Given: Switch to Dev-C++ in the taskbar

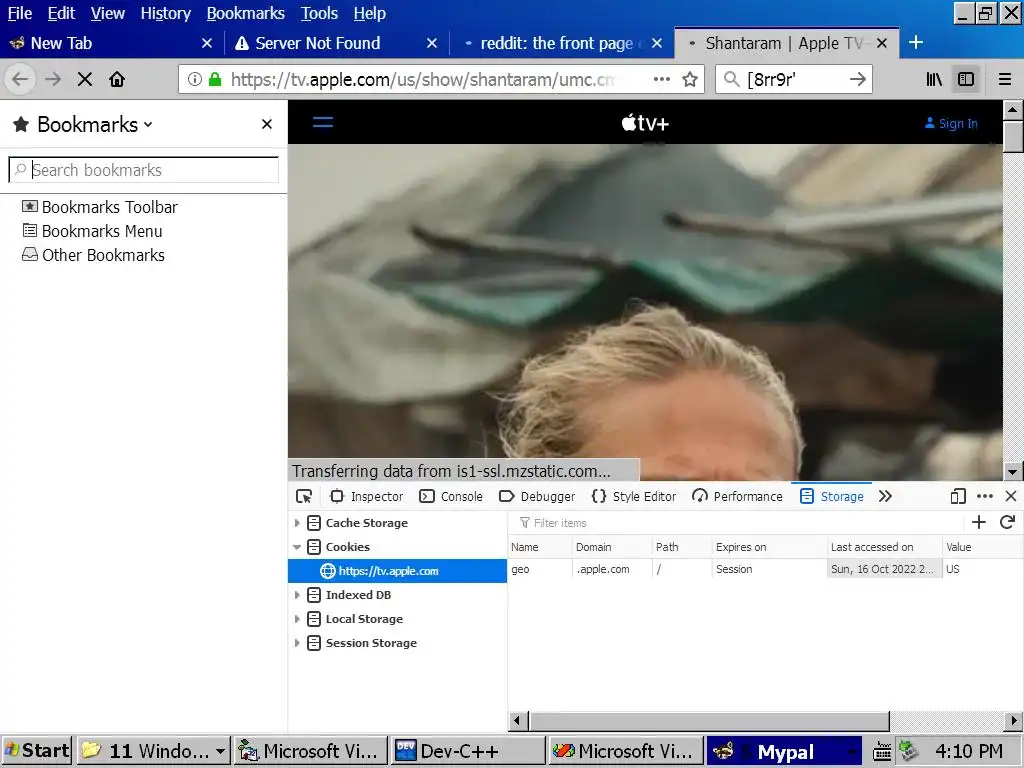Looking at the screenshot, I should (468, 751).
